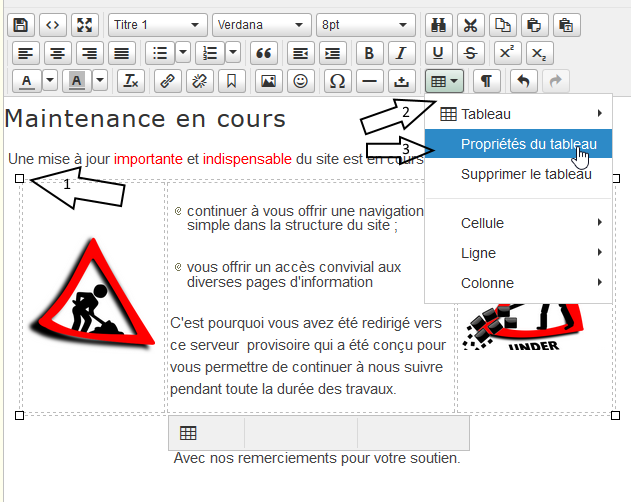Toggle bold formatting
The height and width of the screenshot is (502, 631).
[x=369, y=53]
